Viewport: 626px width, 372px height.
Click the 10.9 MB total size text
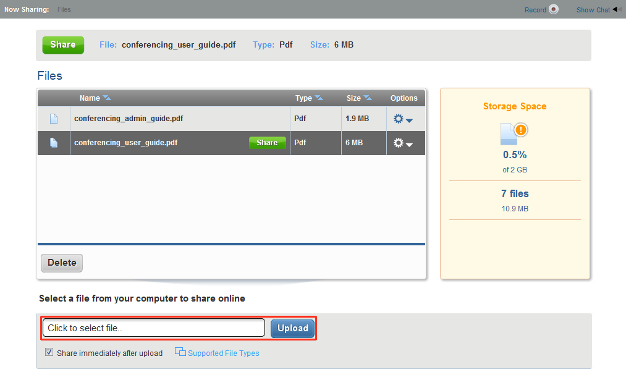coord(515,208)
